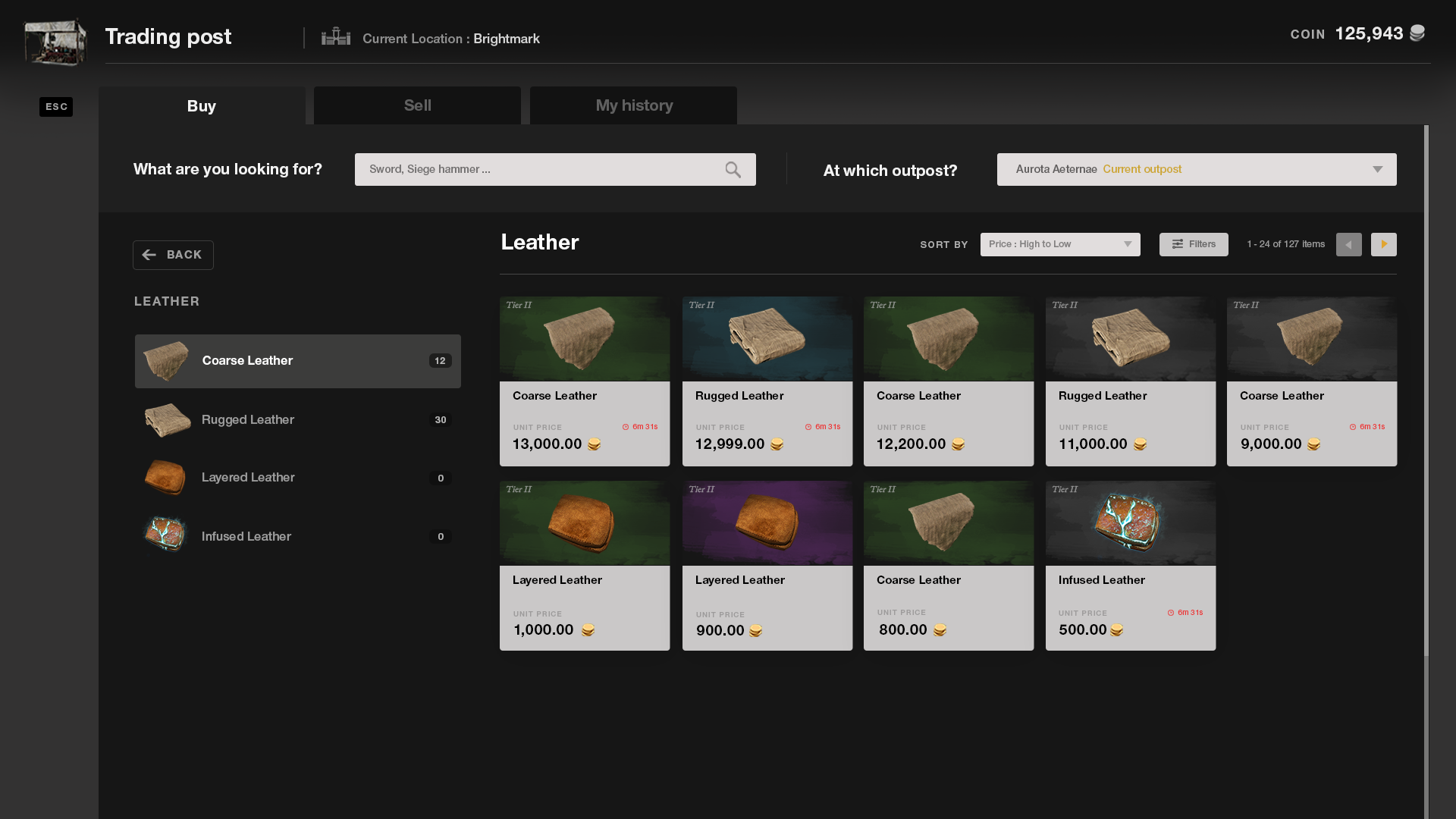The image size is (1456, 819).
Task: Click the current location settlement icon
Action: pos(336,37)
